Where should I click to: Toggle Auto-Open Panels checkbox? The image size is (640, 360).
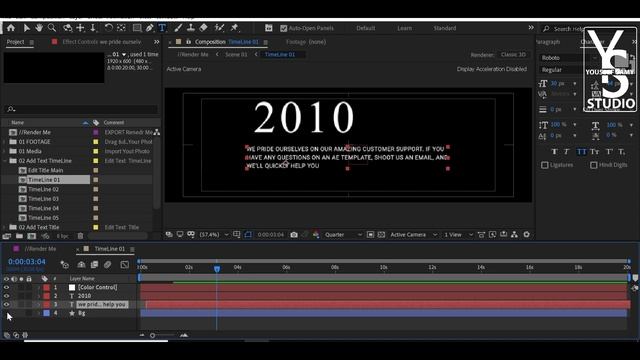(284, 28)
